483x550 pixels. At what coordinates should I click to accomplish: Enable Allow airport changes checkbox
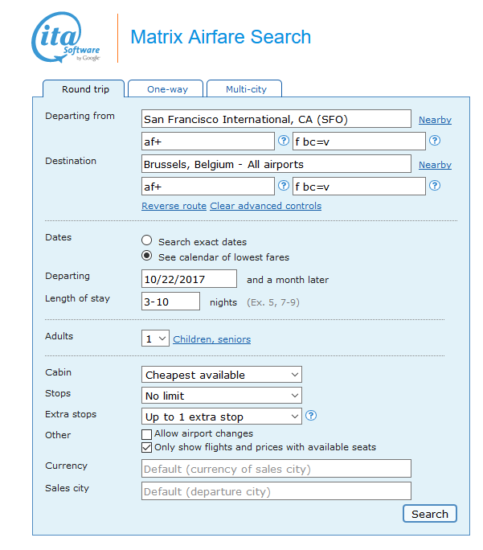[x=147, y=434]
